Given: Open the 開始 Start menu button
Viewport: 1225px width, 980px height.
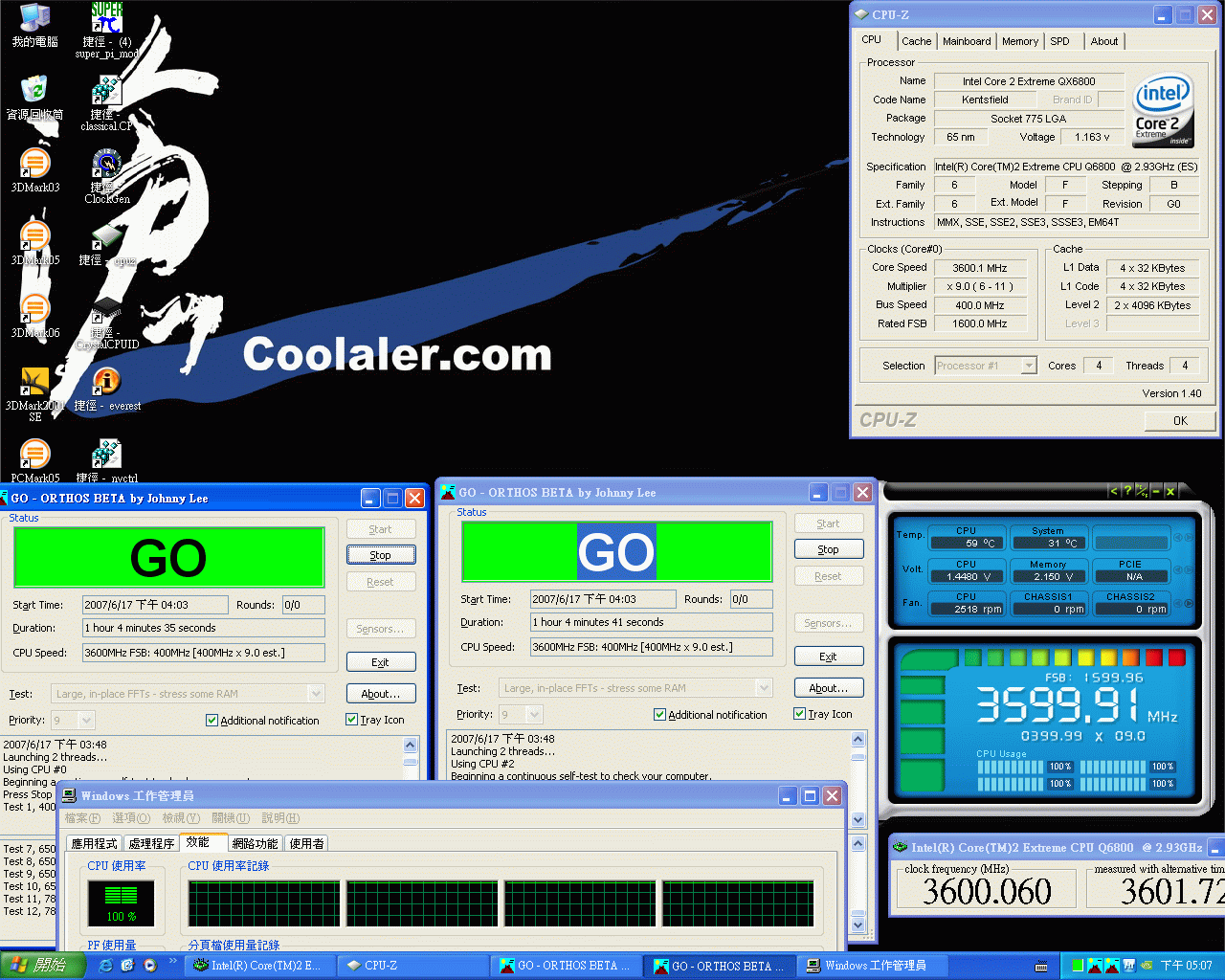Looking at the screenshot, I should [x=43, y=966].
